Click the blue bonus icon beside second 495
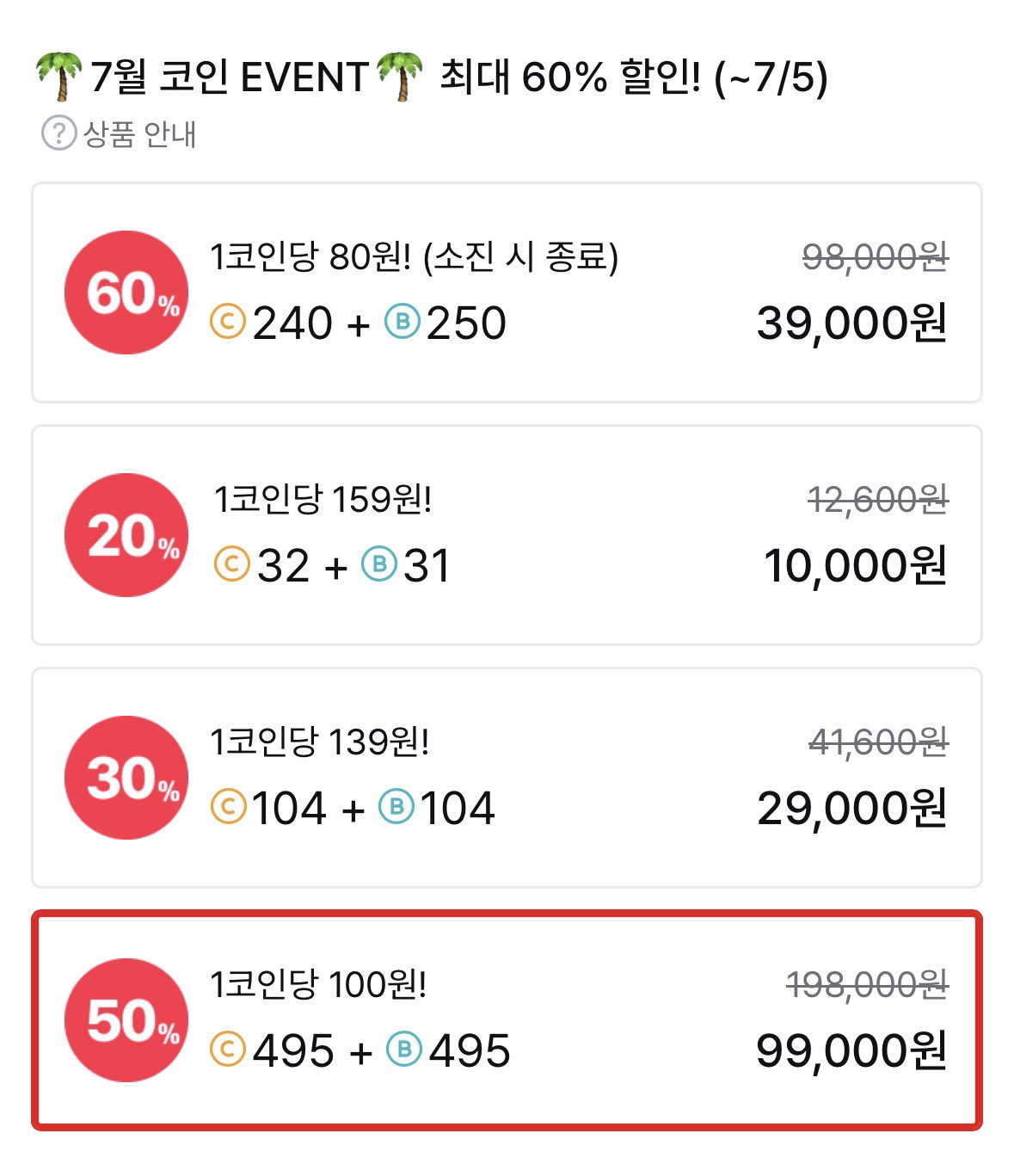The image size is (1014, 1176). [x=403, y=1050]
